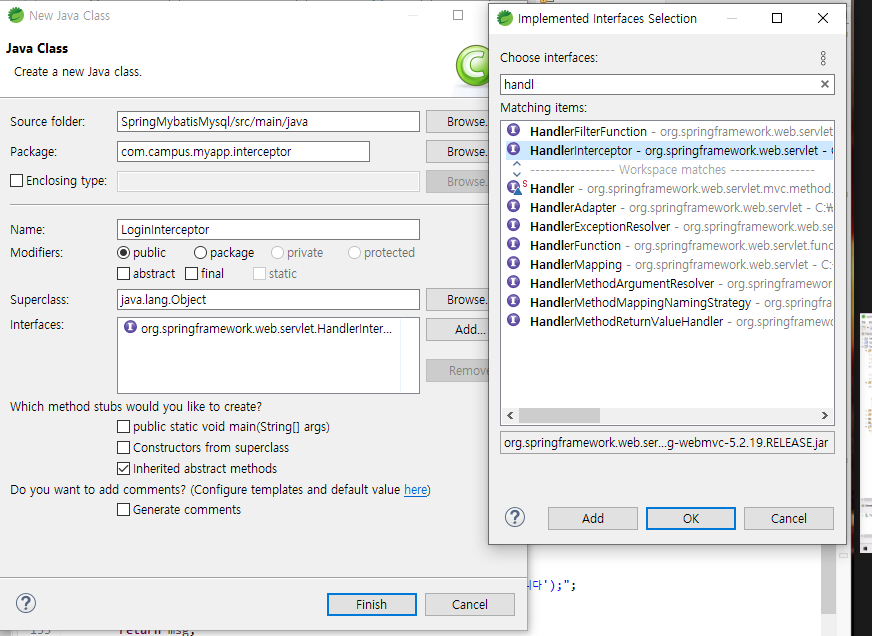The height and width of the screenshot is (636, 872).
Task: Click the HandlerInterceptor interface icon in list
Action: click(x=513, y=149)
